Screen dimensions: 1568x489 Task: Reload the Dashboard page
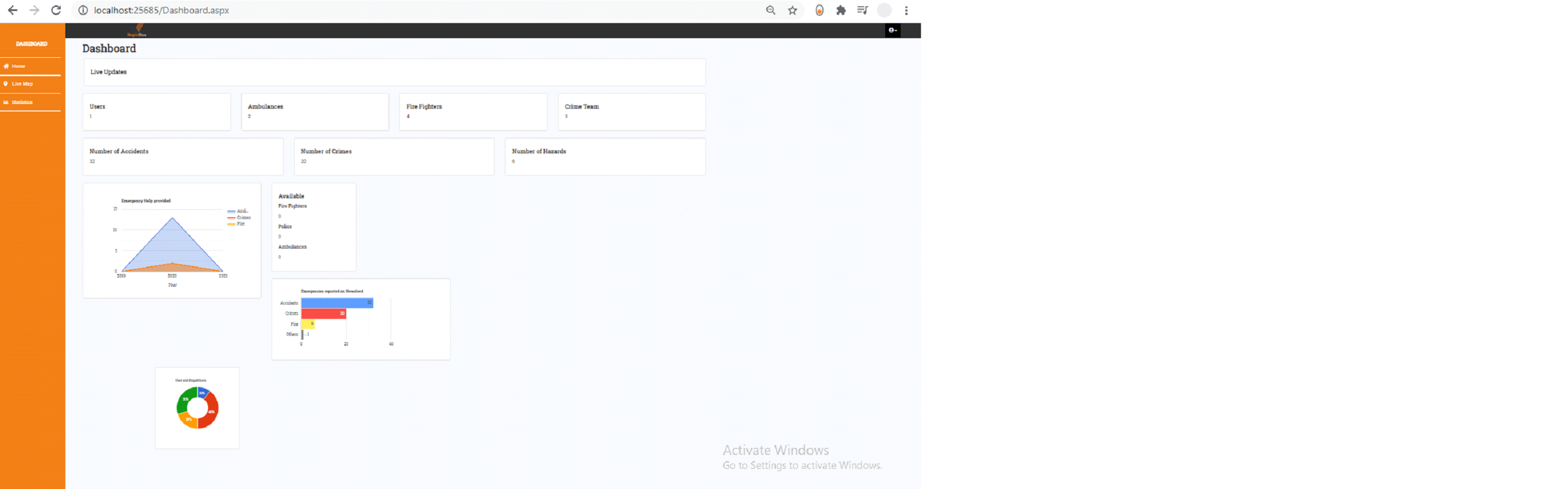[x=56, y=10]
